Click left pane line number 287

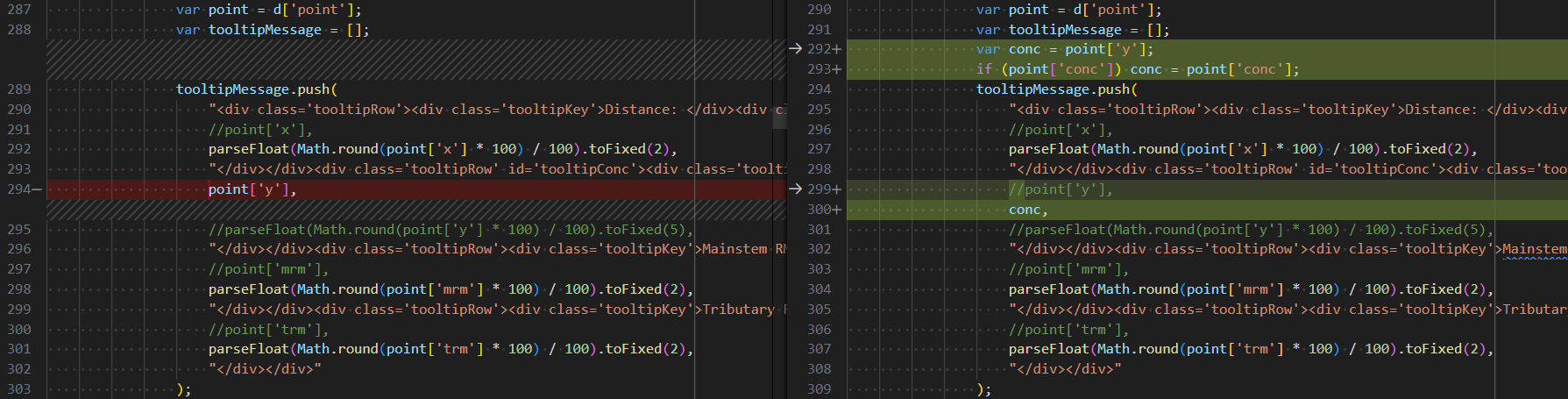18,10
